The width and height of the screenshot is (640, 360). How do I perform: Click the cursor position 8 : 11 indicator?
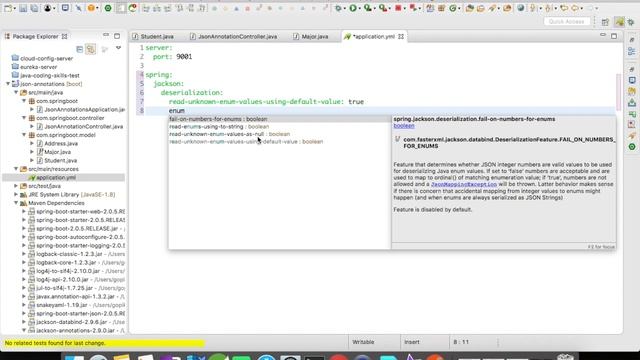click(x=461, y=342)
